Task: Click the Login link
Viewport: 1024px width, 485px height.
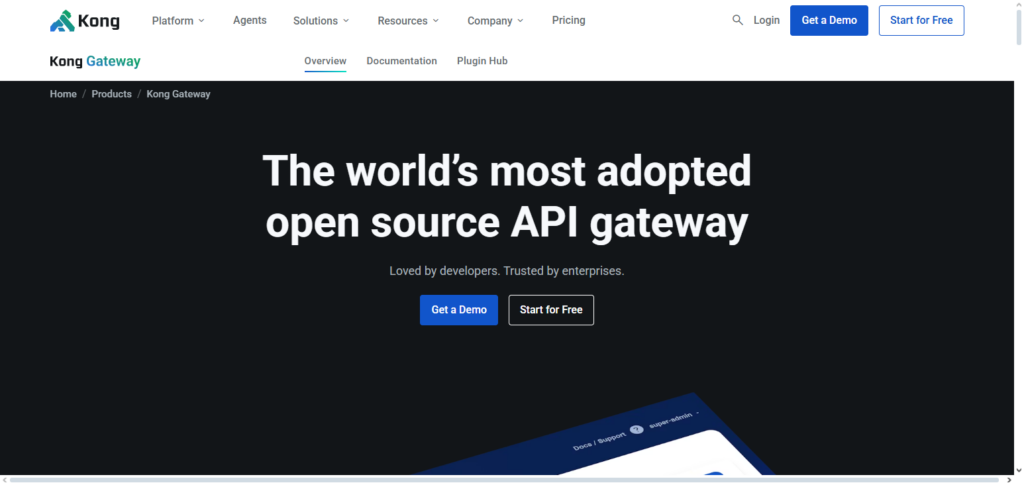Action: pos(766,20)
